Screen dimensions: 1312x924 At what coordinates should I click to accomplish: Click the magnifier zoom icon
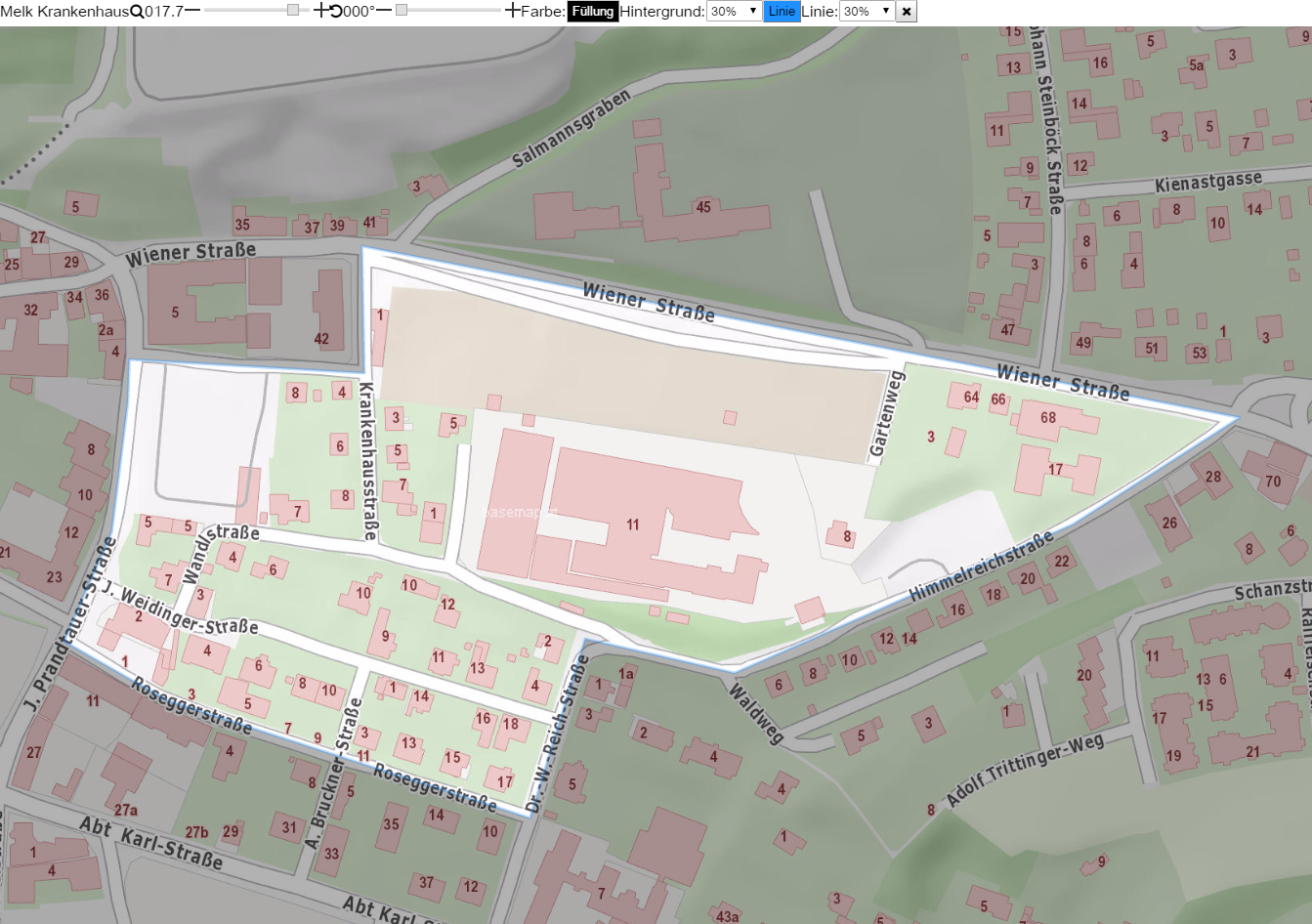137,12
